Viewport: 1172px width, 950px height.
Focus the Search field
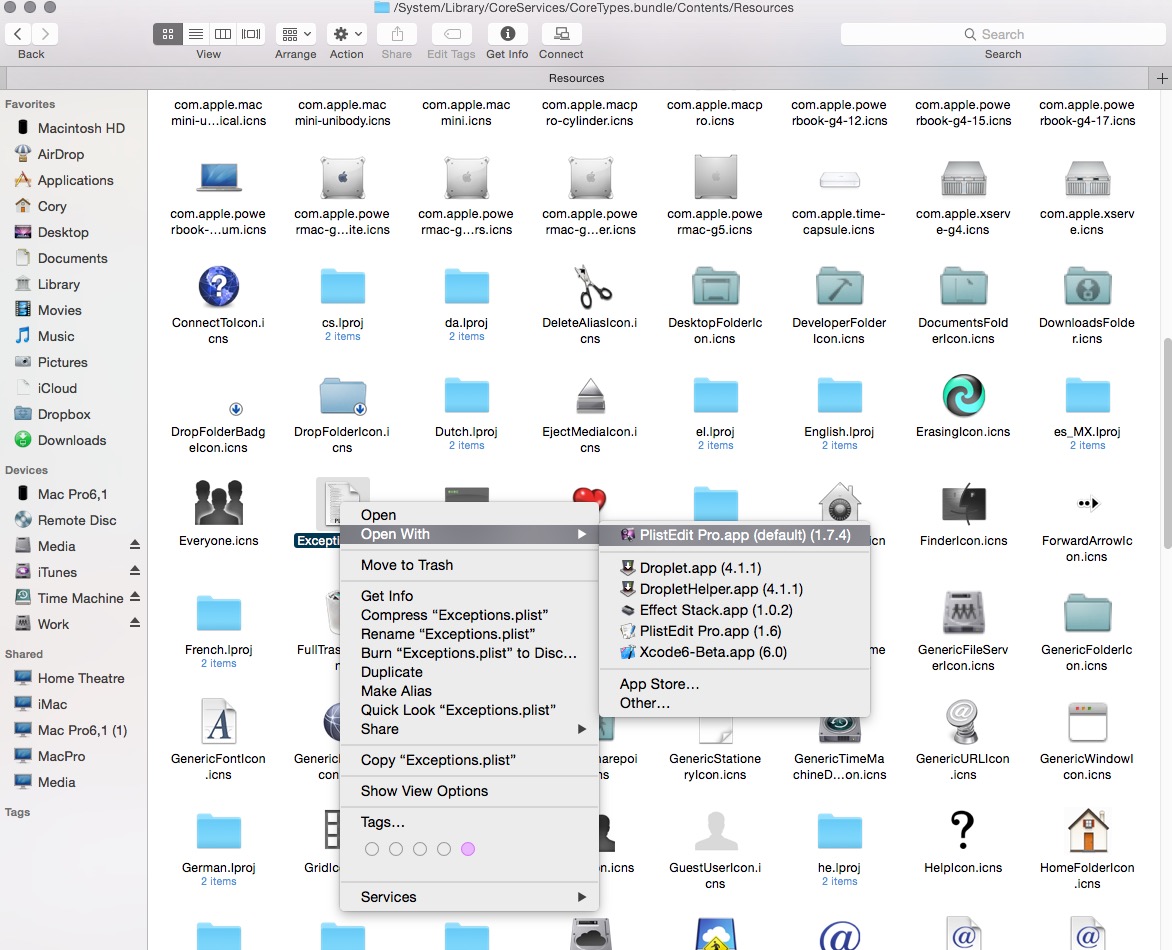pyautogui.click(x=1003, y=34)
